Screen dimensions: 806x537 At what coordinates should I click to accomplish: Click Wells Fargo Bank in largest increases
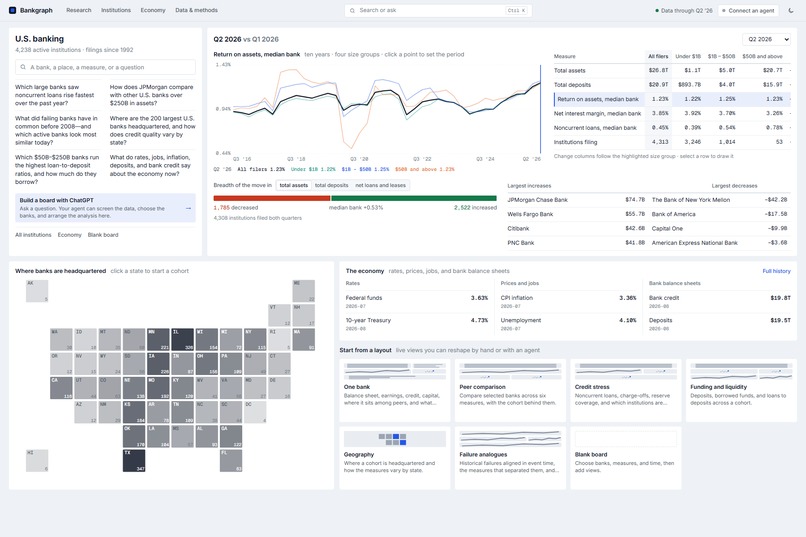[576, 214]
